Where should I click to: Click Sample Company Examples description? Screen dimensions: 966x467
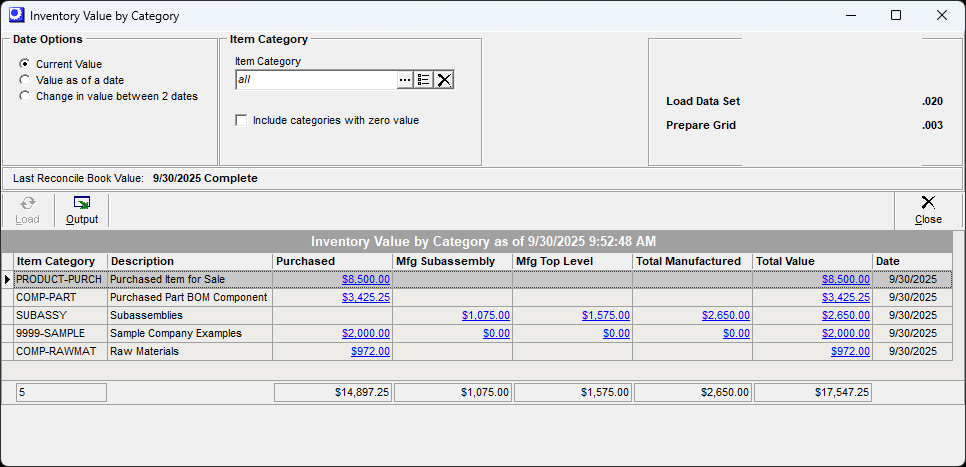click(190, 333)
